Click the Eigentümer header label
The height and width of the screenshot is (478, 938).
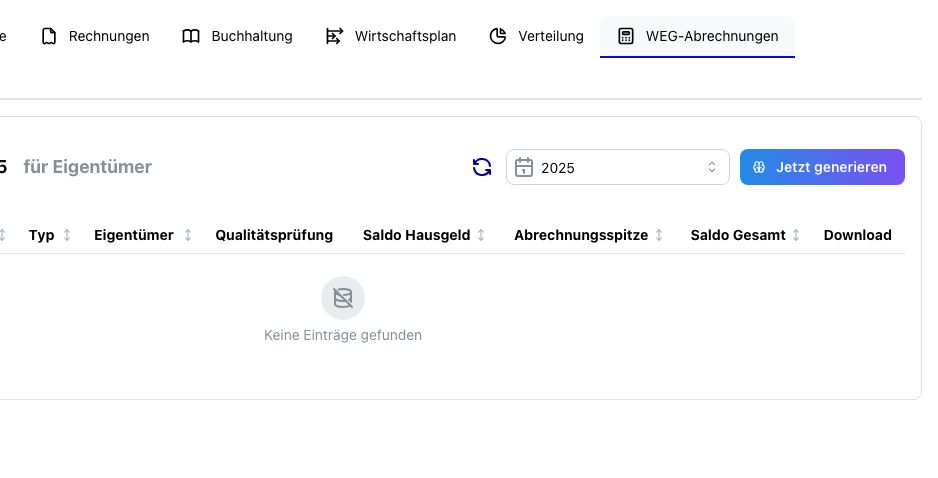click(x=133, y=235)
